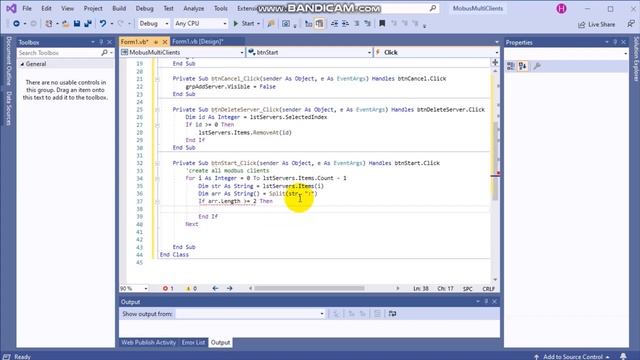The width and height of the screenshot is (640, 360).
Task: Switch to Web Publish Activity tab
Action: (x=149, y=342)
